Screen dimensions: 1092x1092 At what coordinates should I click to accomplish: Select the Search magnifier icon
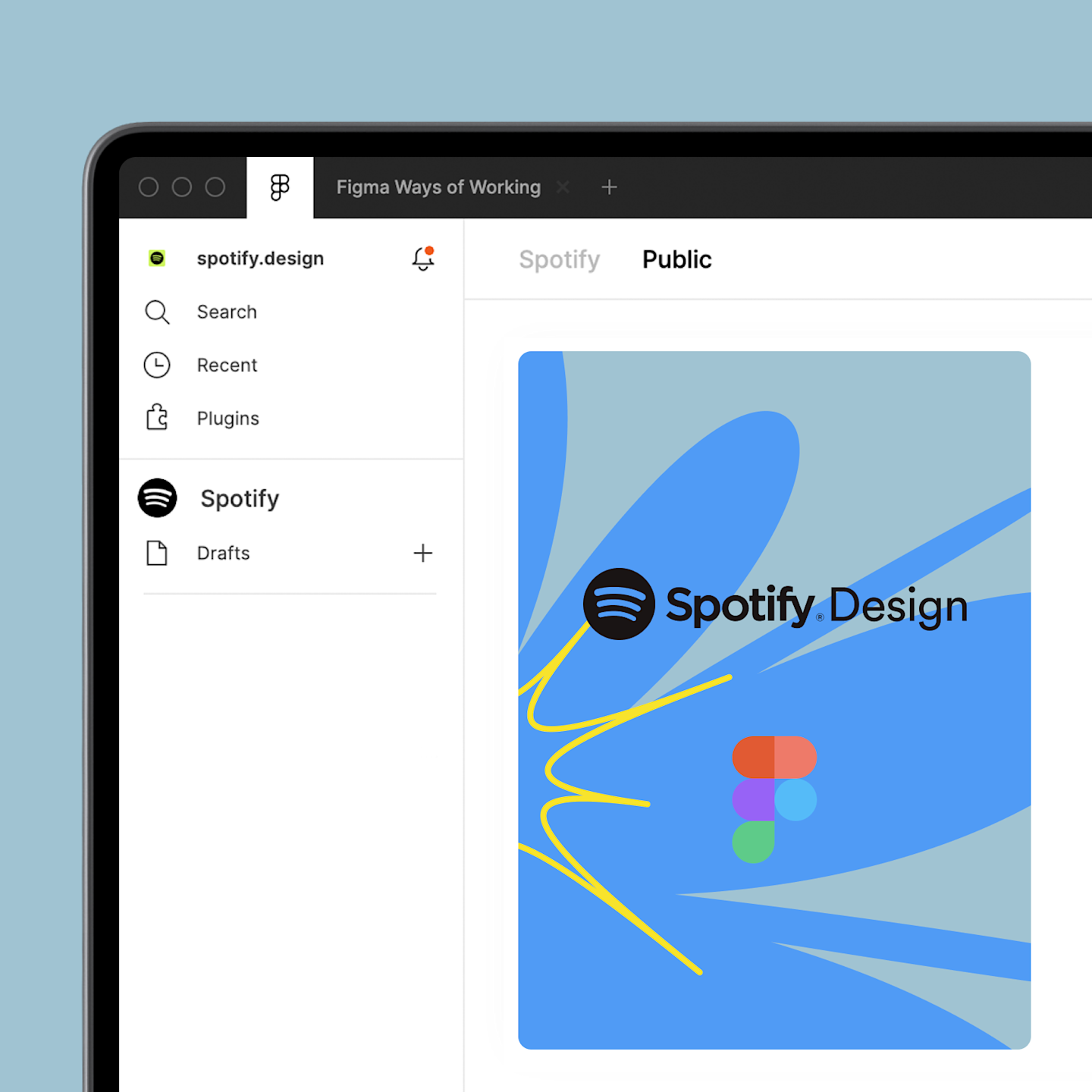point(157,312)
